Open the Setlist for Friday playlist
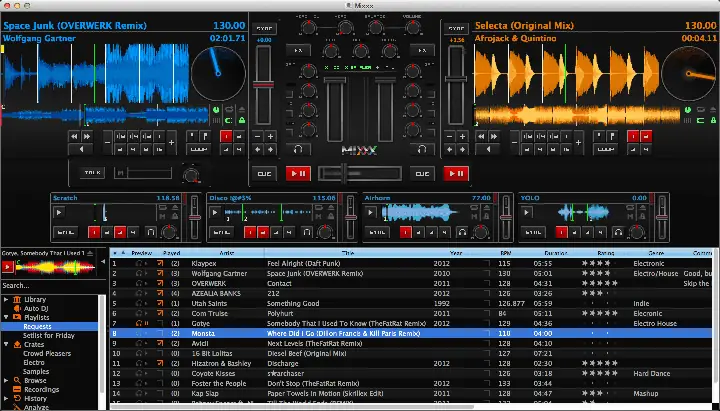The height and width of the screenshot is (411, 720). click(x=49, y=335)
